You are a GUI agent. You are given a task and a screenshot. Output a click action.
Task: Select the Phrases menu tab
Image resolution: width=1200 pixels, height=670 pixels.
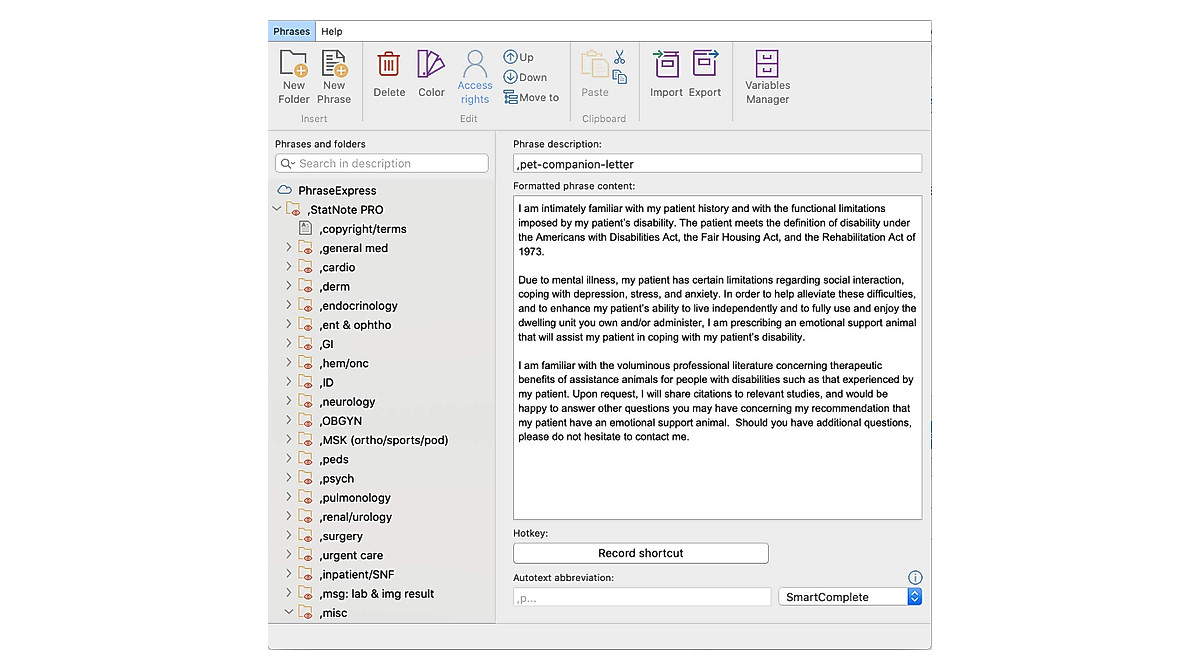[291, 31]
